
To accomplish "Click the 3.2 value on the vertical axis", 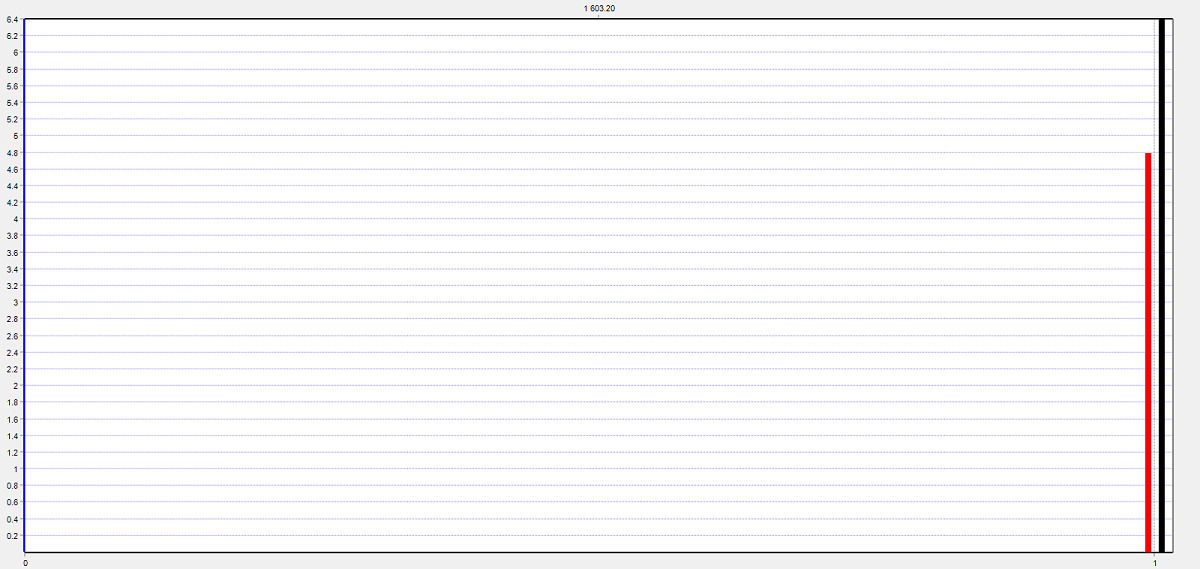I will click(x=12, y=285).
